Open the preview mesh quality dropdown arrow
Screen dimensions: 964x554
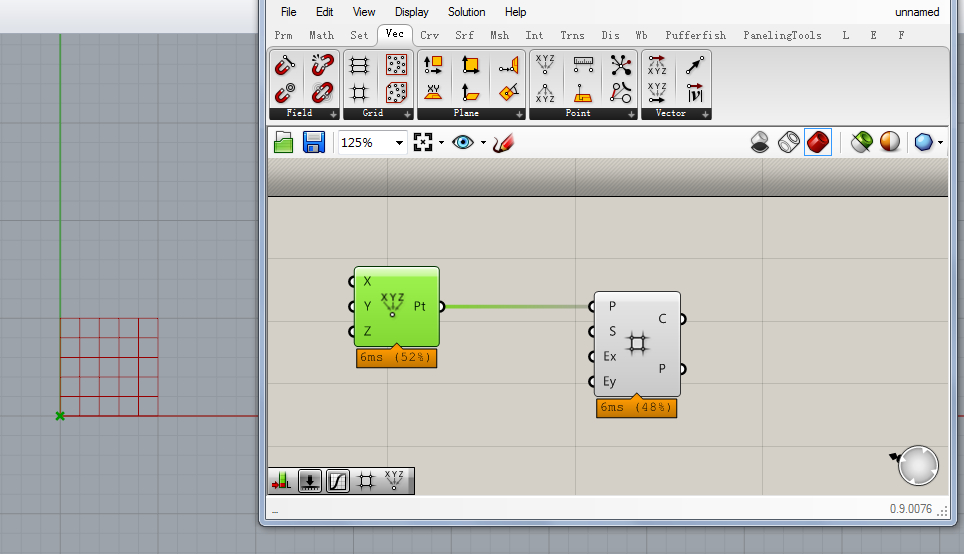(x=940, y=143)
